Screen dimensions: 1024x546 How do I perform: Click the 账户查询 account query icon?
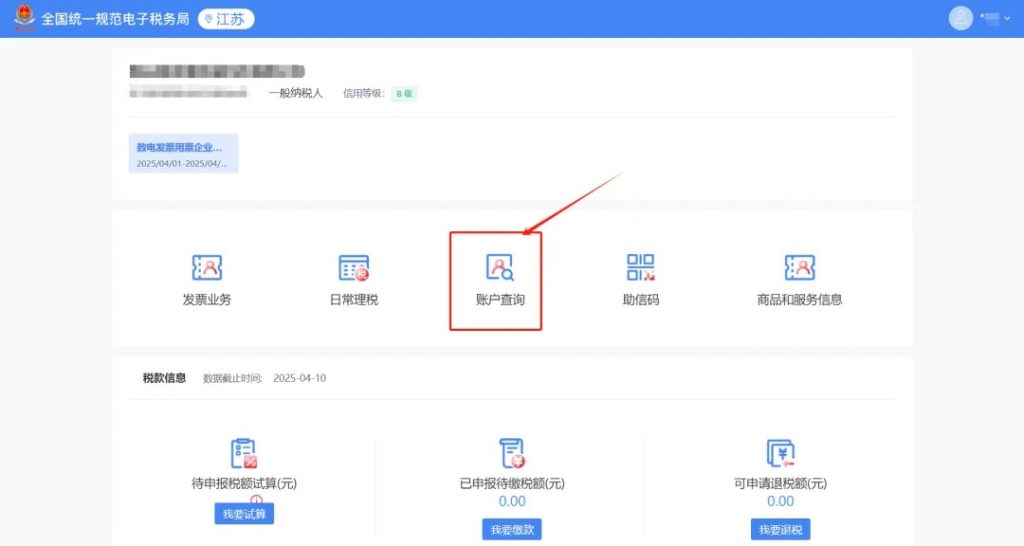[499, 268]
